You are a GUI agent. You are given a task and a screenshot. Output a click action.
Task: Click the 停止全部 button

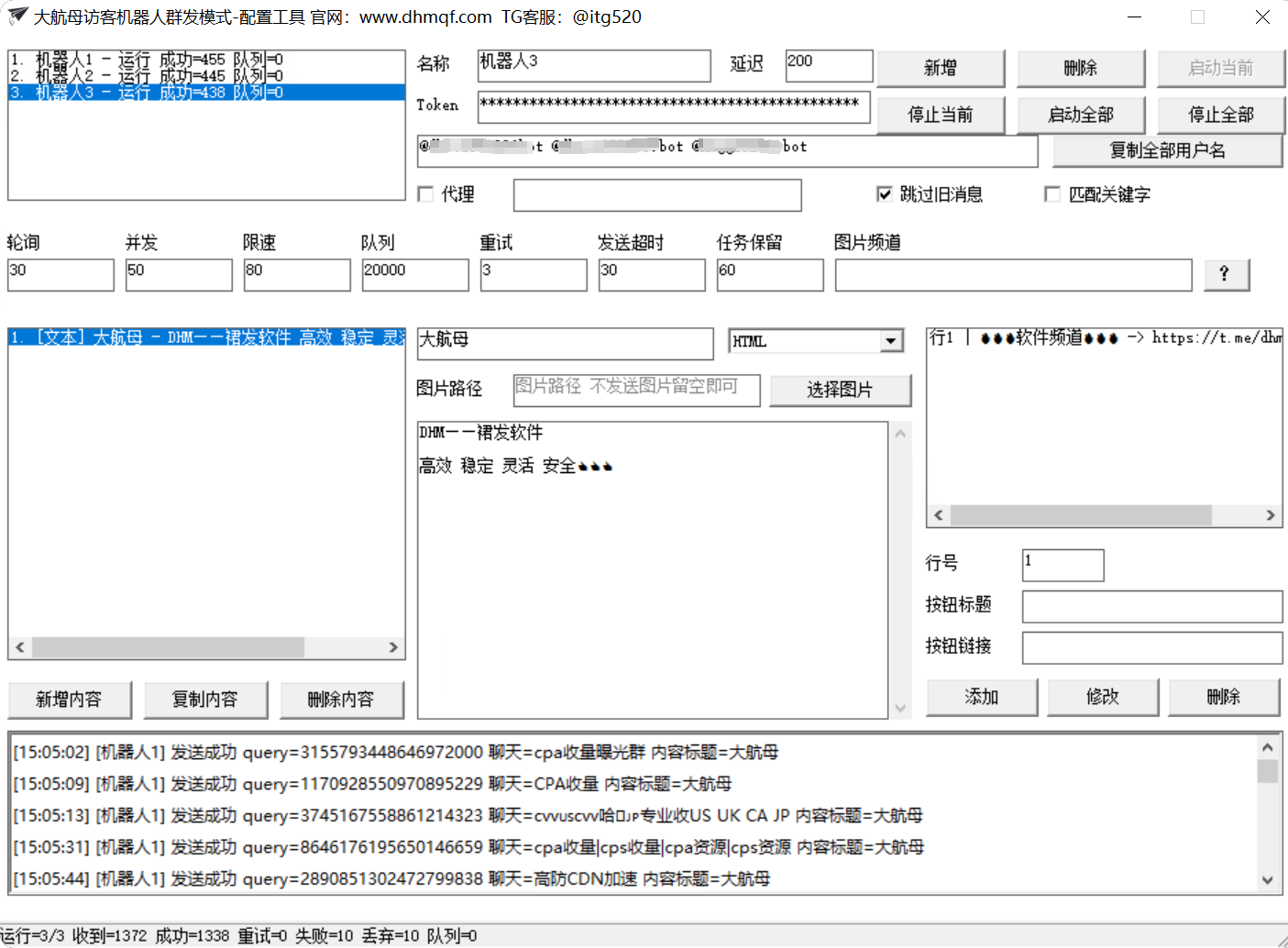pos(1221,115)
